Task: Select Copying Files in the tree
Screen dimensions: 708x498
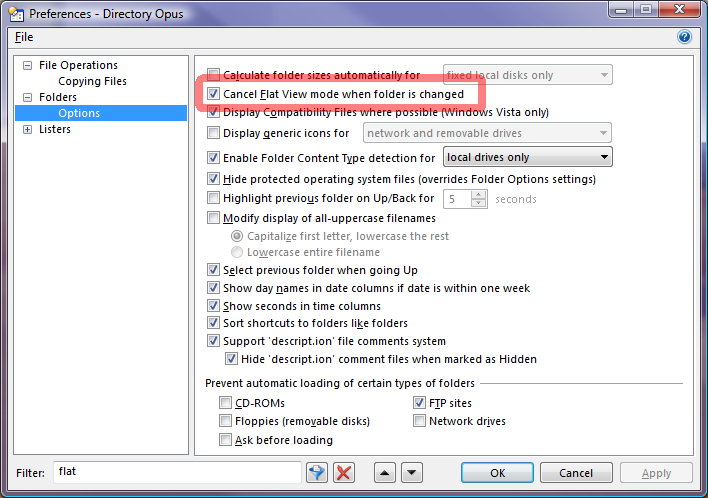Action: 92,81
